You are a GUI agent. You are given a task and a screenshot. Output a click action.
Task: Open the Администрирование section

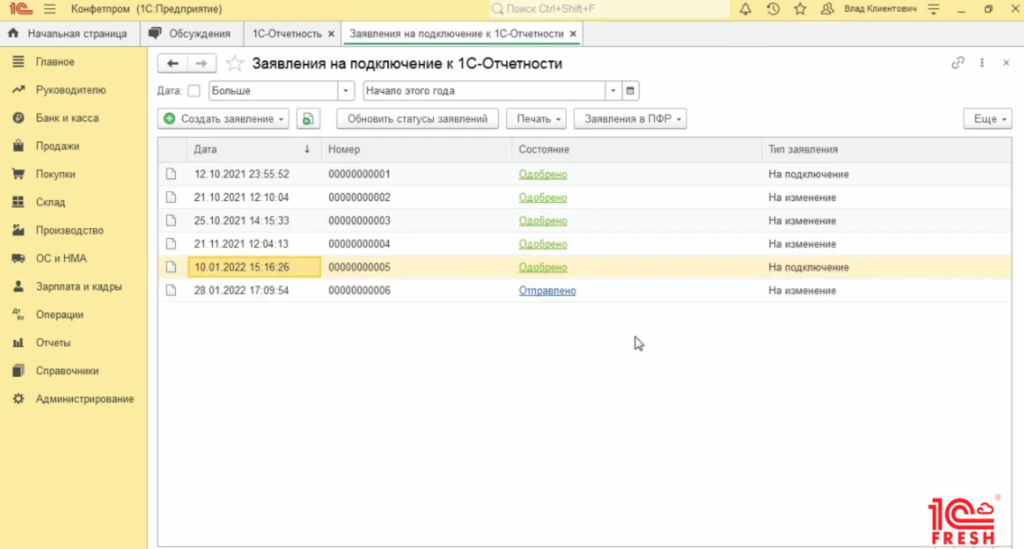tap(84, 398)
